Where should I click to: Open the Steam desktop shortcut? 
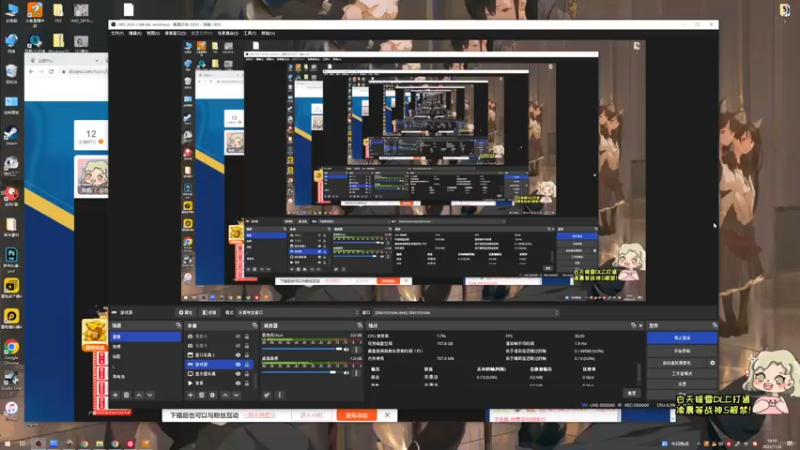click(x=11, y=135)
